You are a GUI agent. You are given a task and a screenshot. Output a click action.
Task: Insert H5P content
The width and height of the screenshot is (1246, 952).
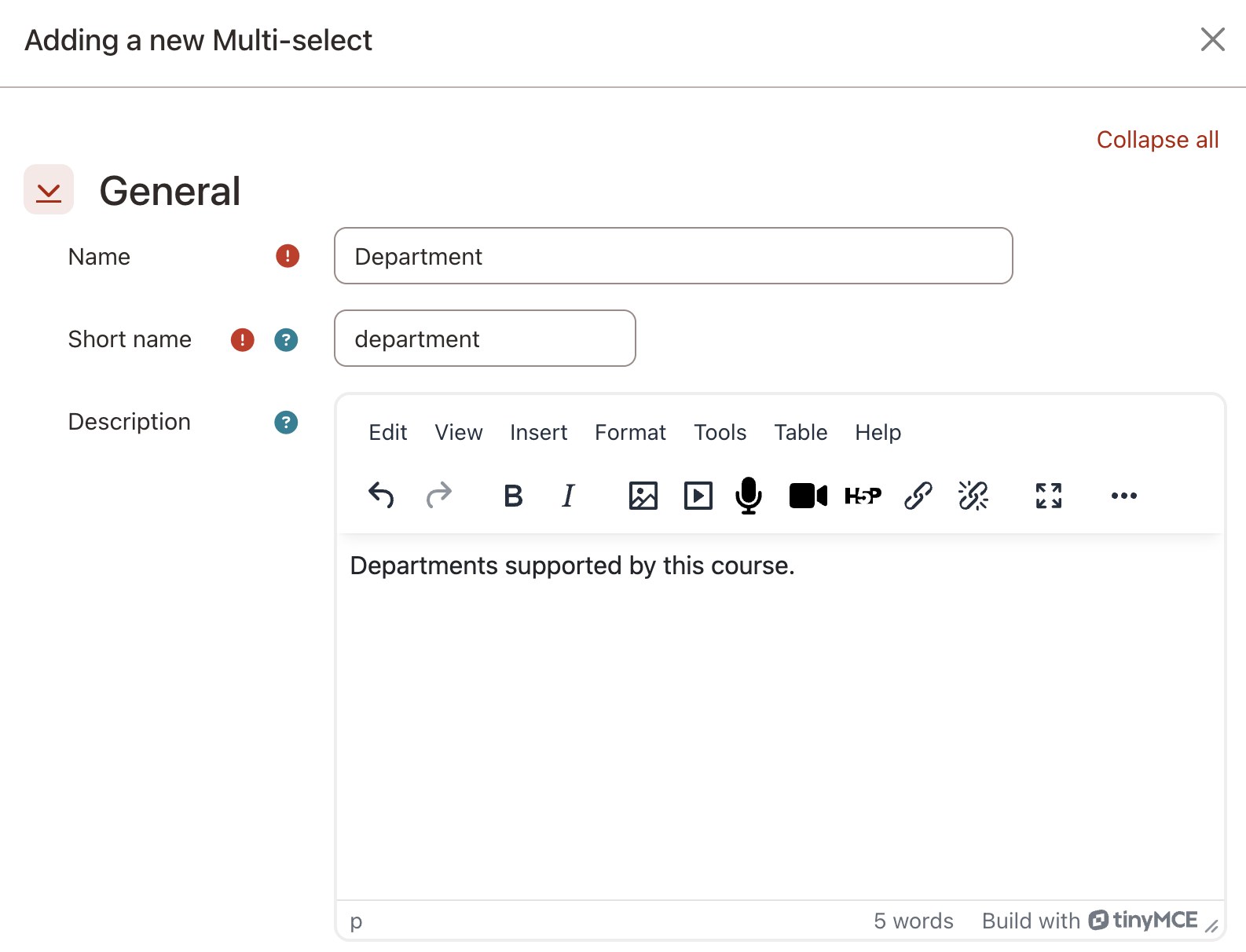(x=863, y=496)
